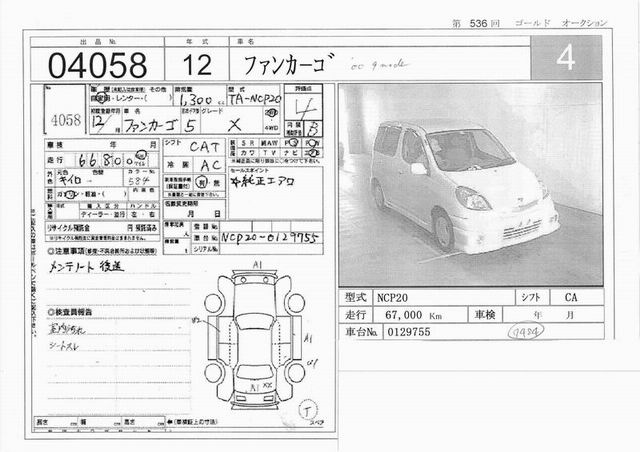Click the 車台No. label under photo

(x=361, y=332)
